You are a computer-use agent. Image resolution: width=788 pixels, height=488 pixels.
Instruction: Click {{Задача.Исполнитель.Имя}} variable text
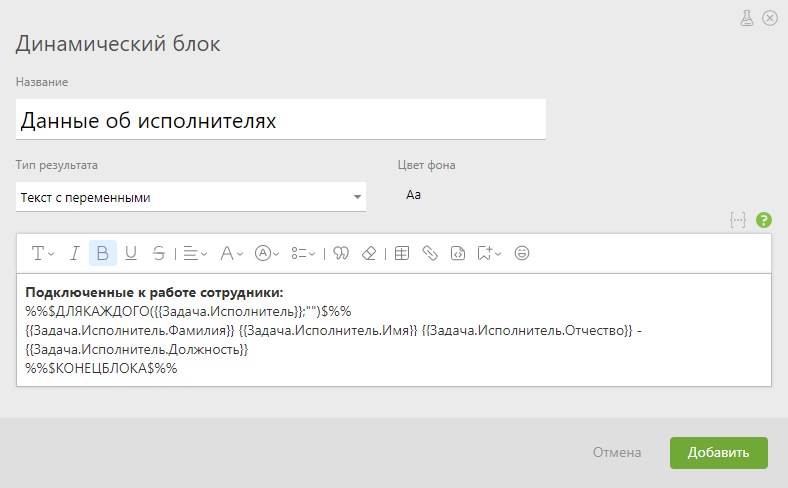pos(328,331)
